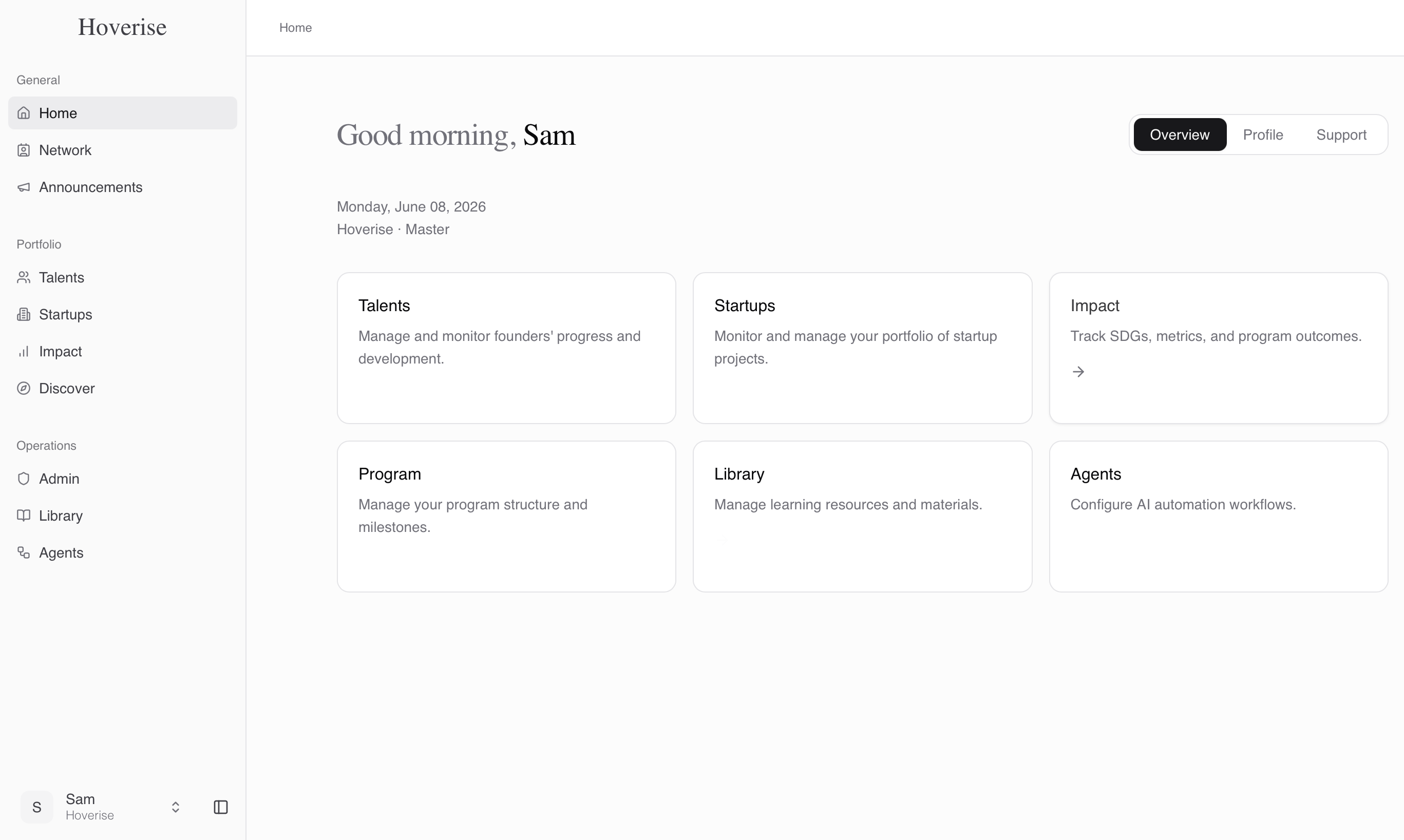
Task: Open the Agents card title
Action: (x=1095, y=474)
